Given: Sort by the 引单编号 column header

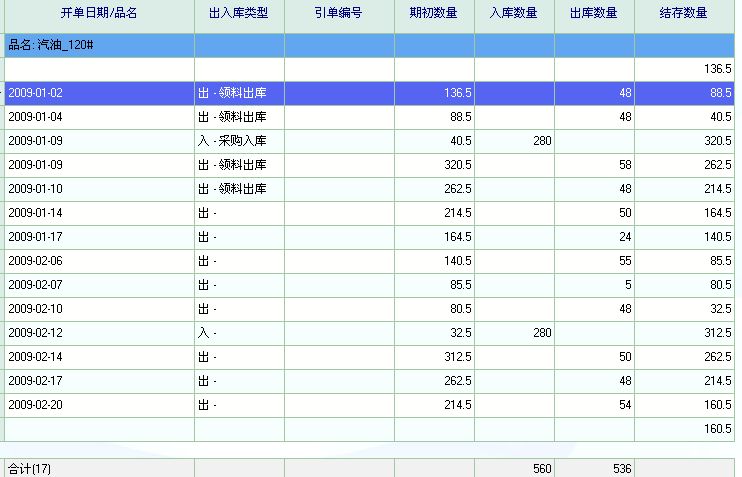Looking at the screenshot, I should 339,13.
